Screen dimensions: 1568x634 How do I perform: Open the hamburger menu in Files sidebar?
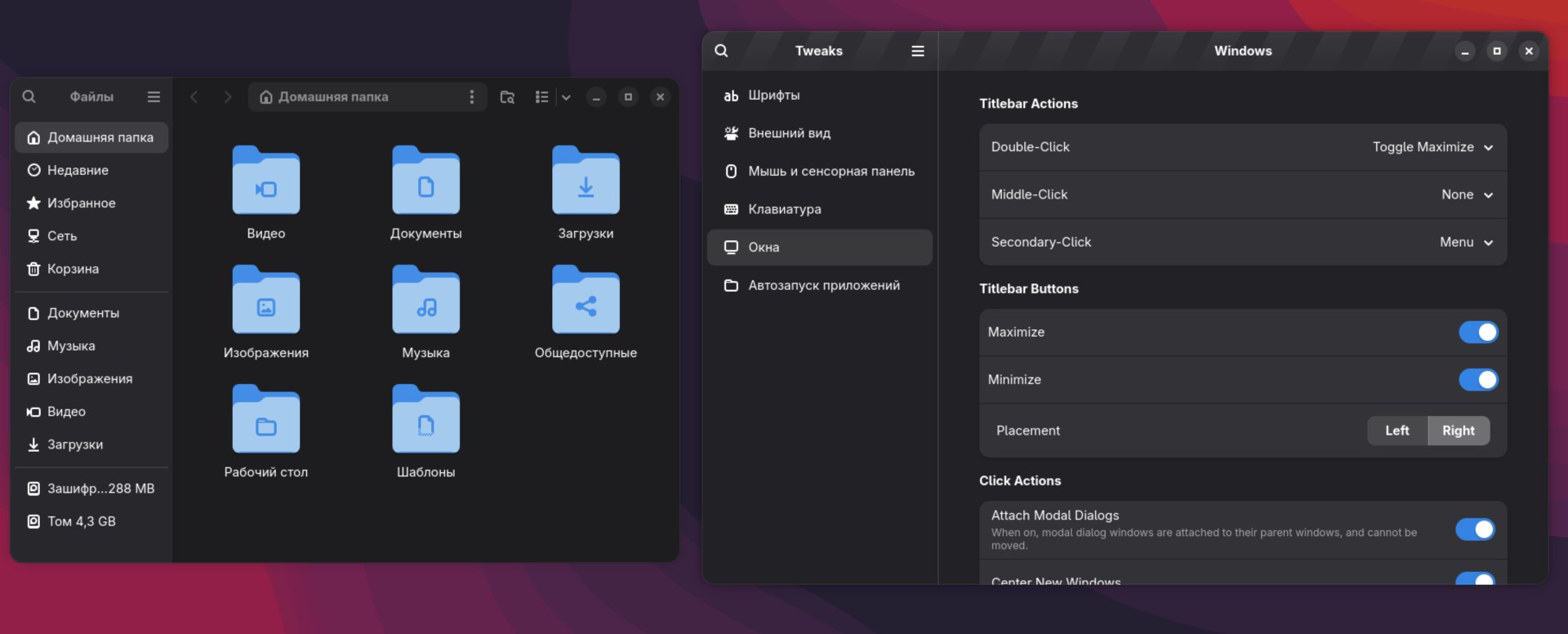(154, 96)
